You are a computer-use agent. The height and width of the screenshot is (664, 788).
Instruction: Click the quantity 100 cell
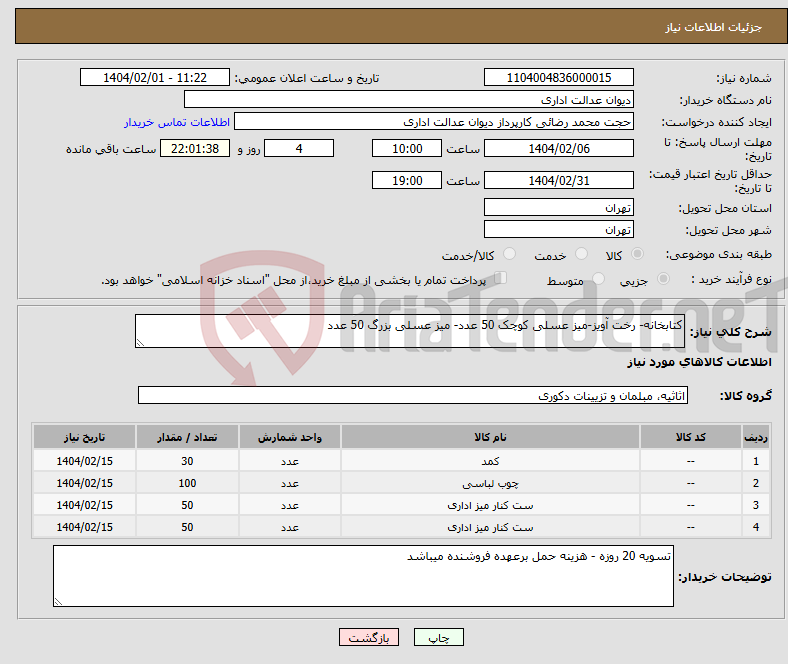pyautogui.click(x=187, y=483)
